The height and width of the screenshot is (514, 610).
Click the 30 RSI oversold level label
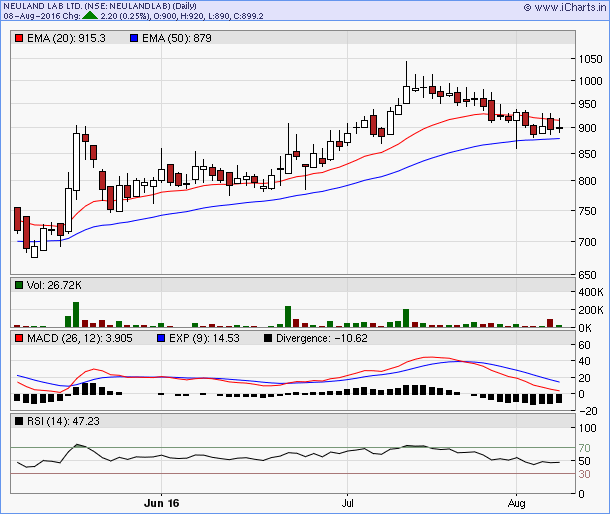(584, 474)
